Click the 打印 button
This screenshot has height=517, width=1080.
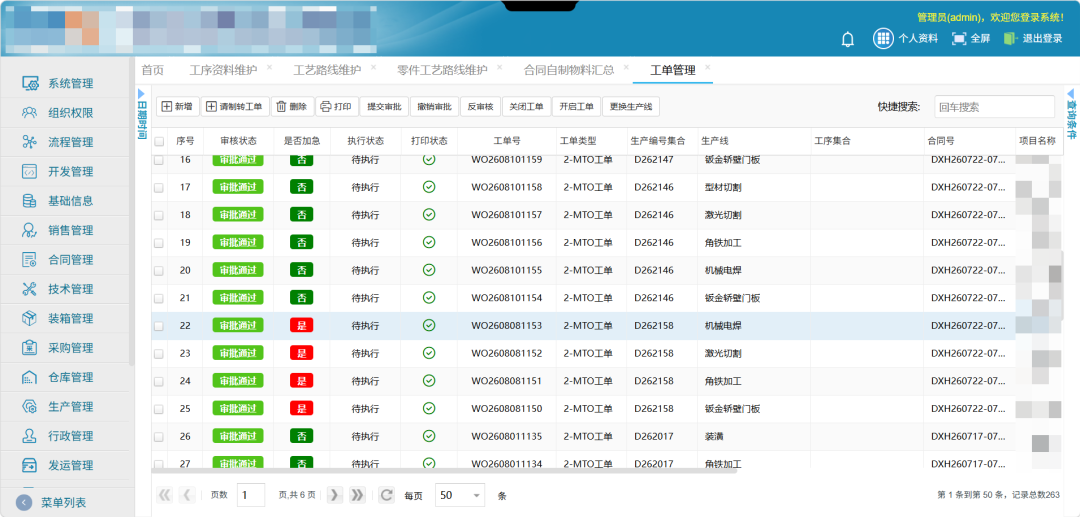pos(336,107)
